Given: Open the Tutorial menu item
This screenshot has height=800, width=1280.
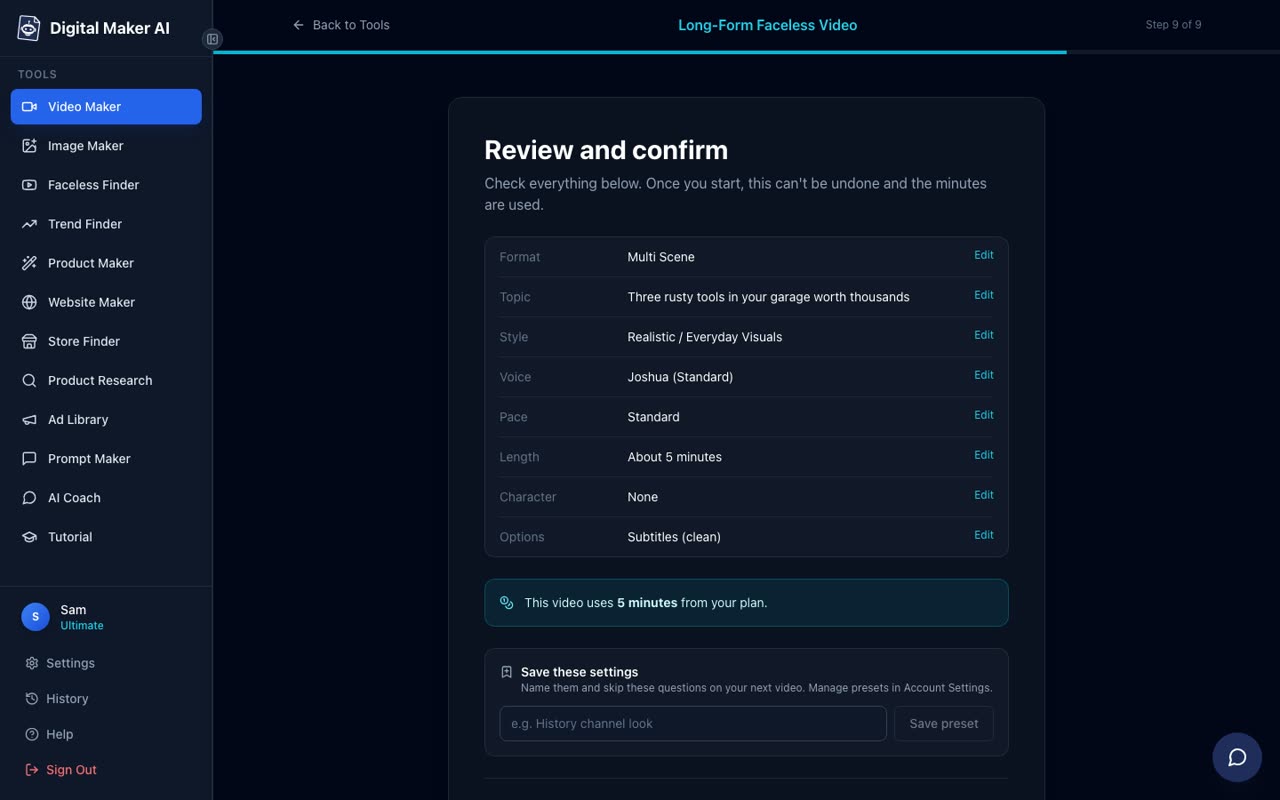Looking at the screenshot, I should click(x=106, y=537).
